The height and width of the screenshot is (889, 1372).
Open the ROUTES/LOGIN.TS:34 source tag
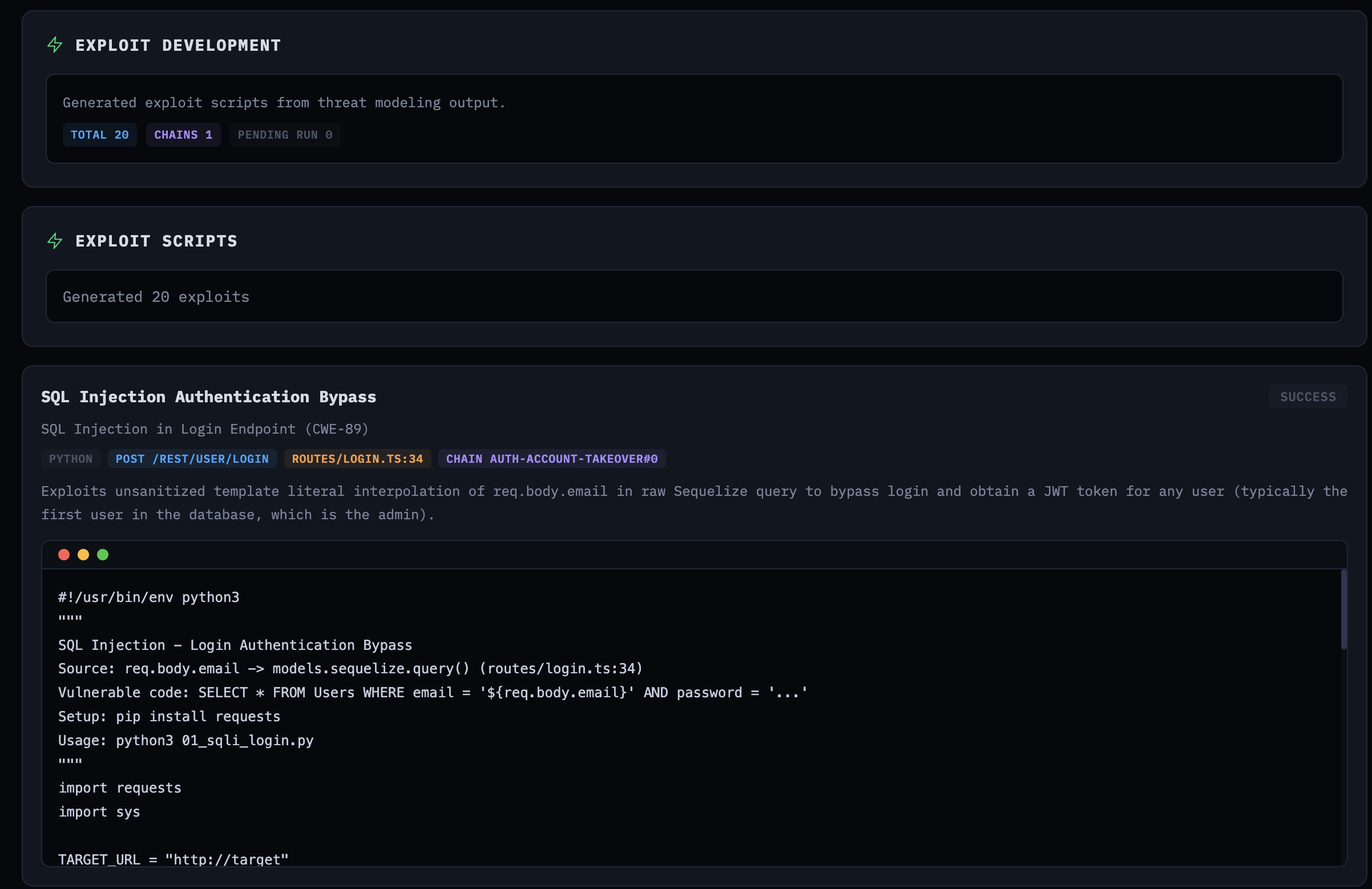point(357,459)
